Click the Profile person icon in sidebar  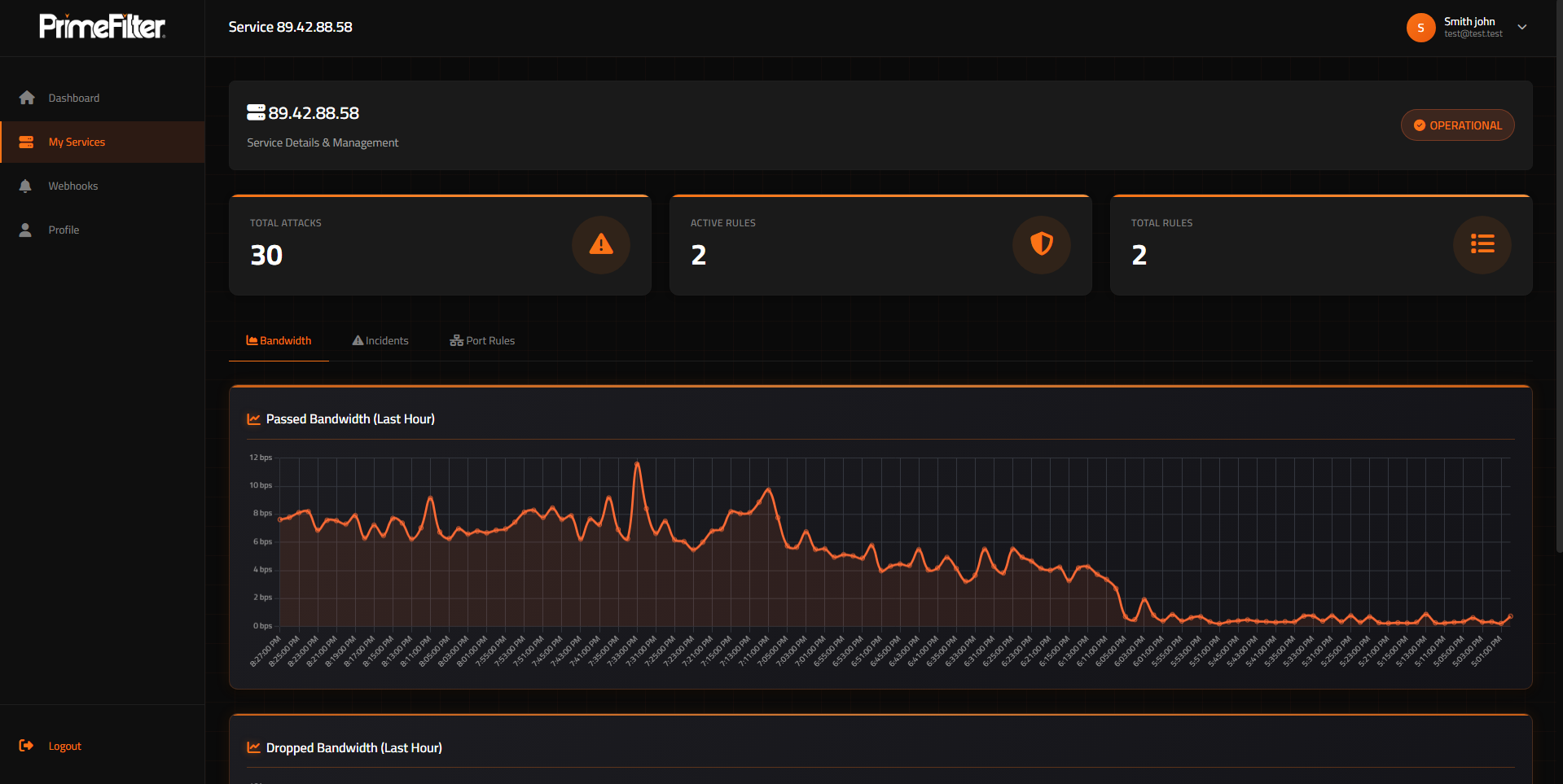(x=26, y=230)
